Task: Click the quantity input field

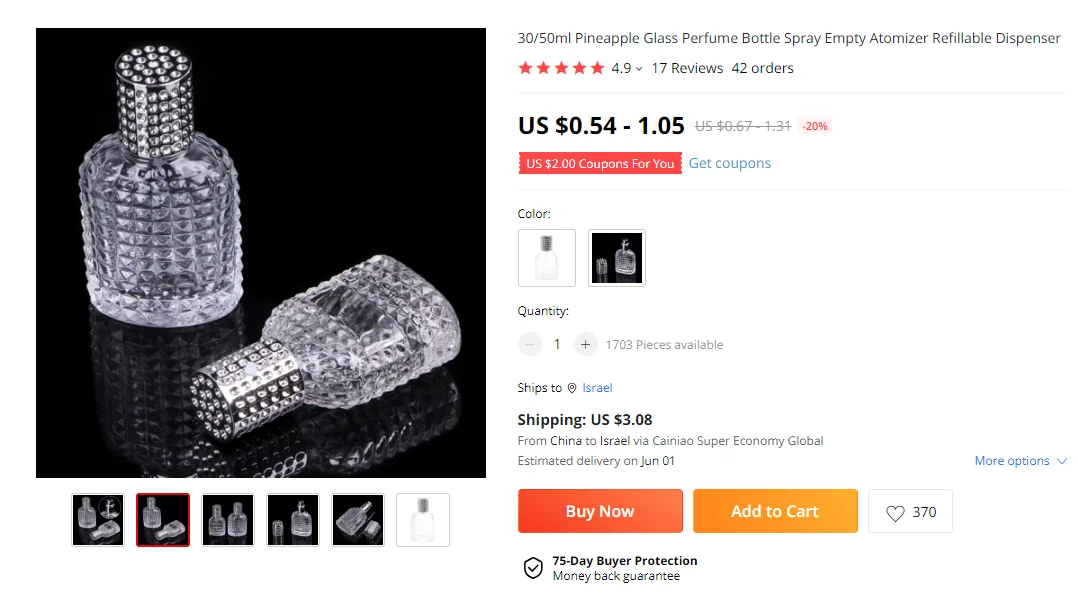Action: (557, 344)
